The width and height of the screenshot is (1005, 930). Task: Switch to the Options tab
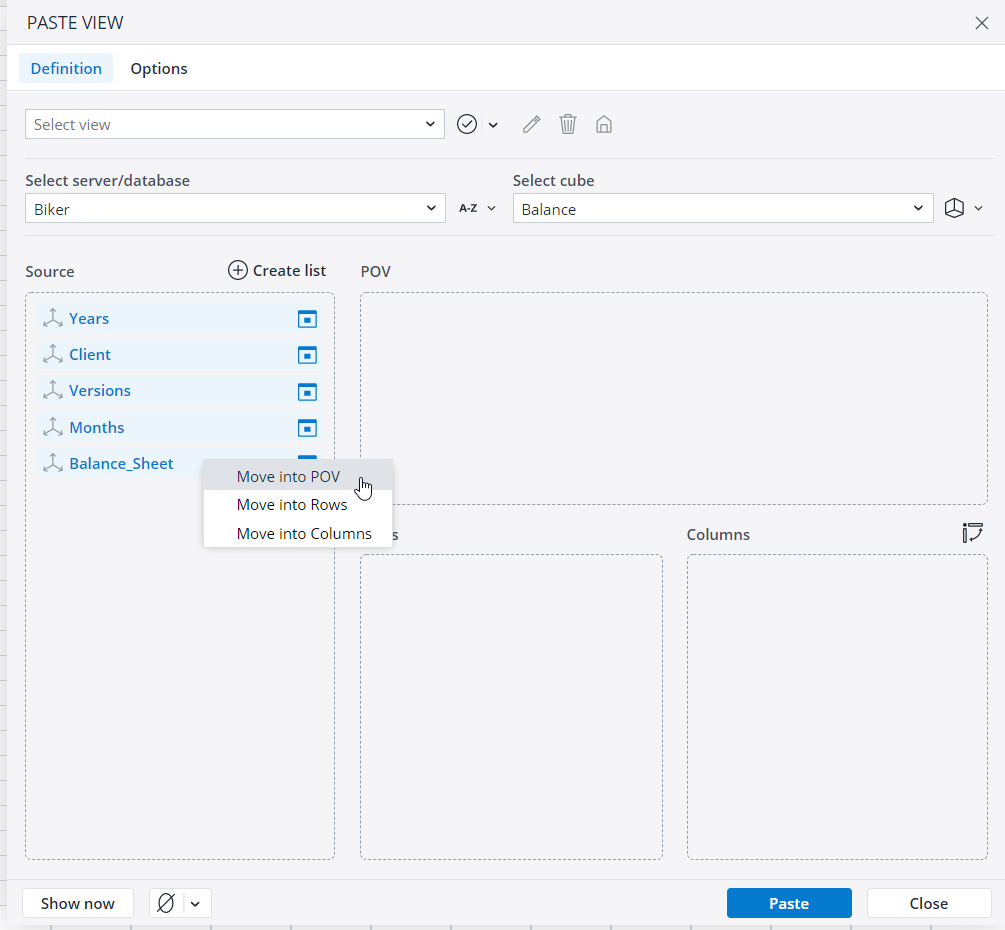[159, 68]
